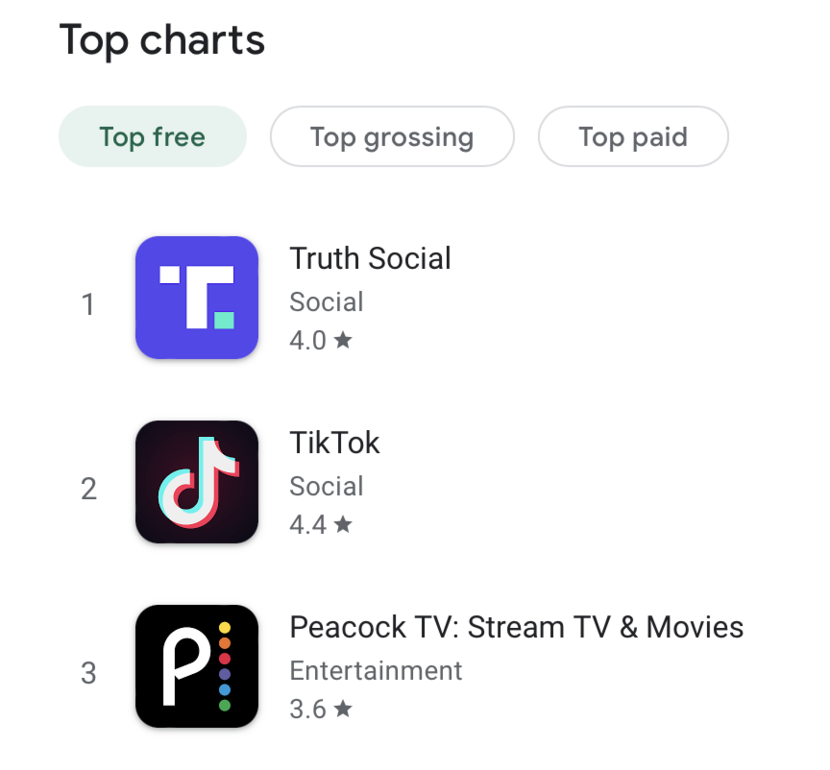Click the Social category under TikTok
The height and width of the screenshot is (770, 830).
326,486
